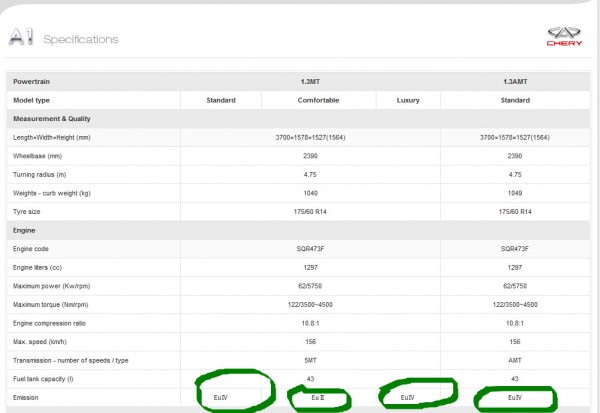Click the Engine liters (cc) label

click(37, 268)
